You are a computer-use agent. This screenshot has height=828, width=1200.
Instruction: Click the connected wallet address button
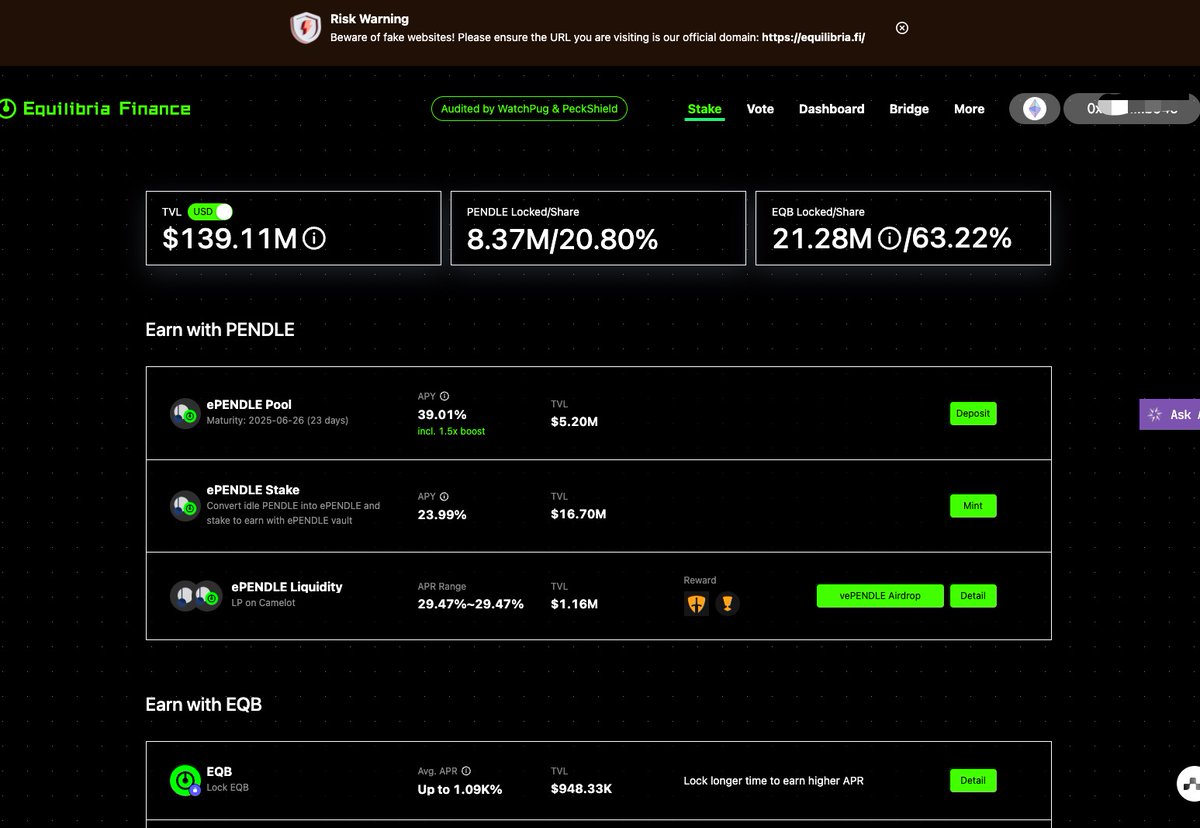(x=1131, y=109)
